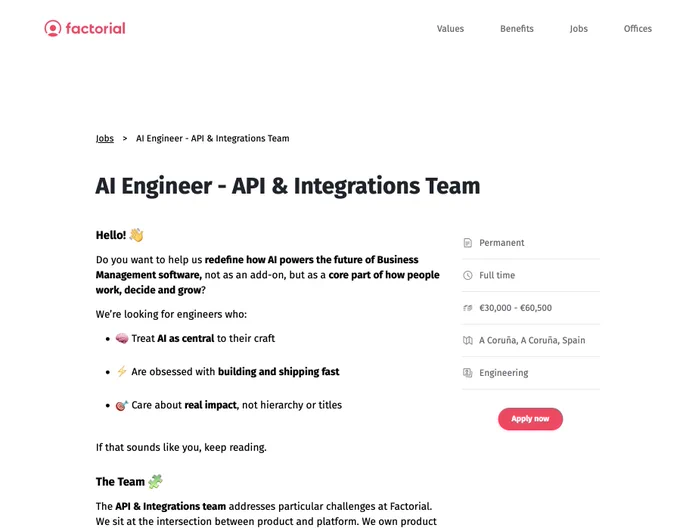Click the Permanent contract document icon
The width and height of the screenshot is (680, 531).
(468, 243)
